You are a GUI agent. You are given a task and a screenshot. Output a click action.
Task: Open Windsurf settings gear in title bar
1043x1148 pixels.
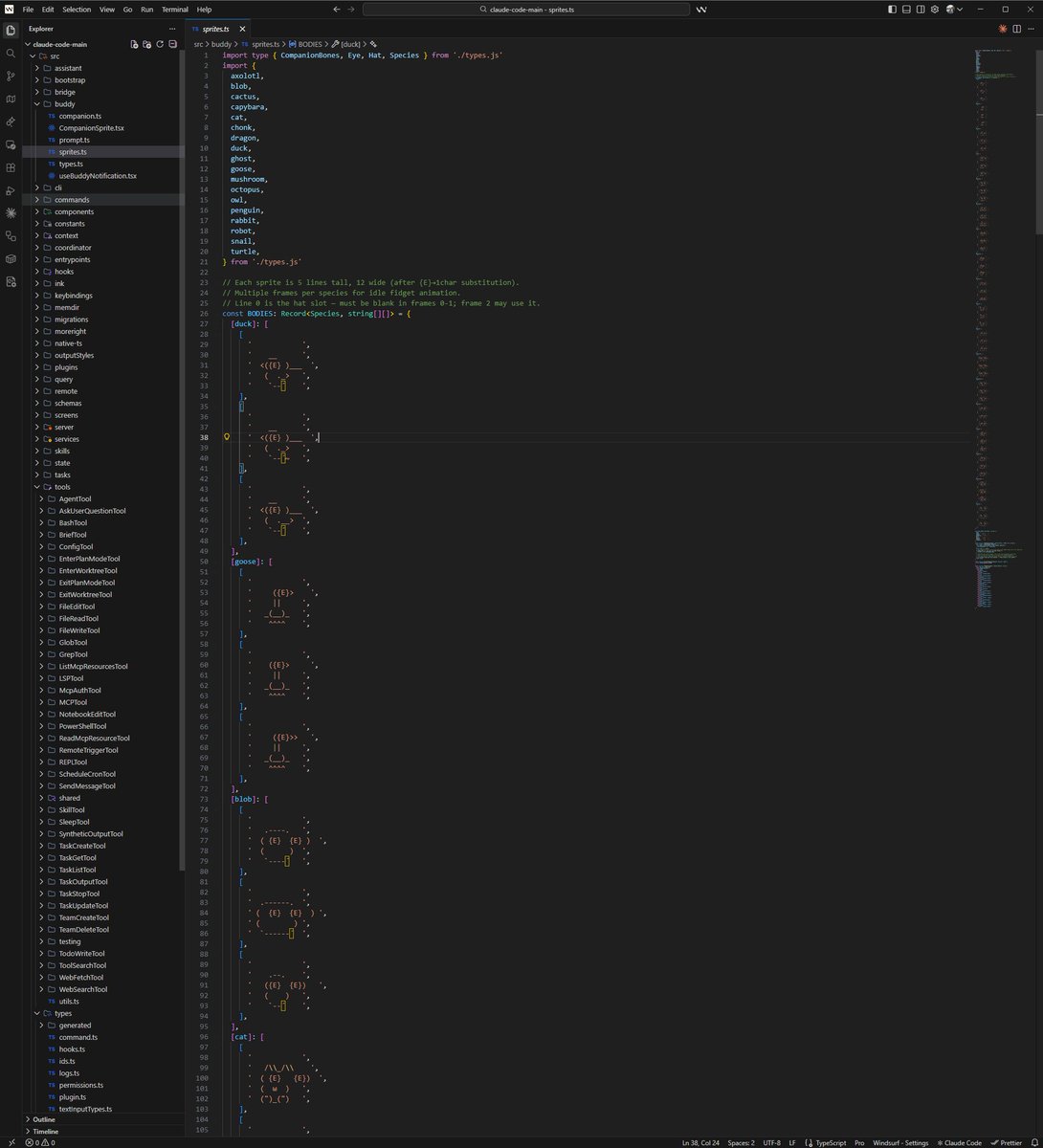(x=935, y=9)
